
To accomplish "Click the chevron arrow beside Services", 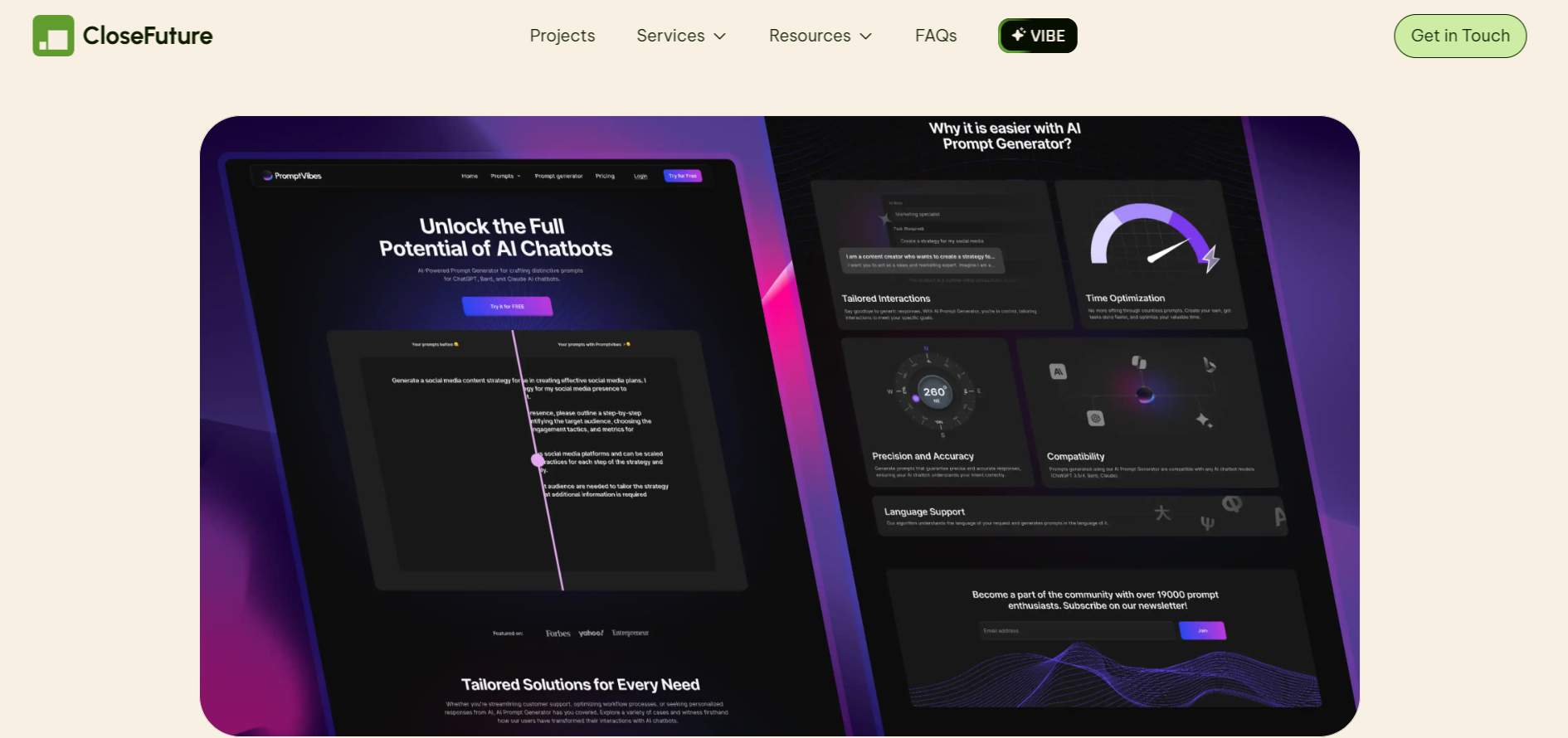I will click(720, 36).
